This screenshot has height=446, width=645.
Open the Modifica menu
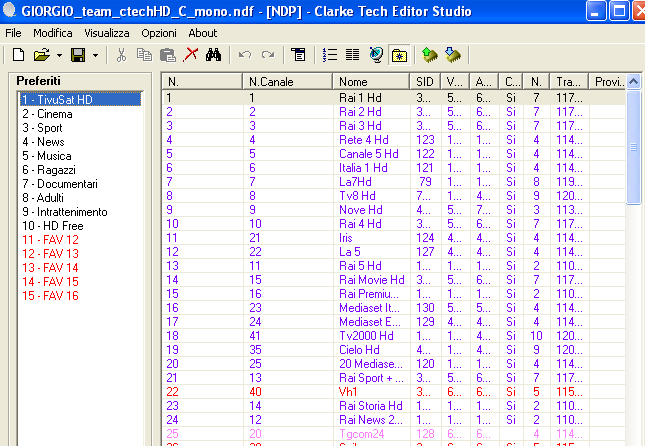coord(53,33)
